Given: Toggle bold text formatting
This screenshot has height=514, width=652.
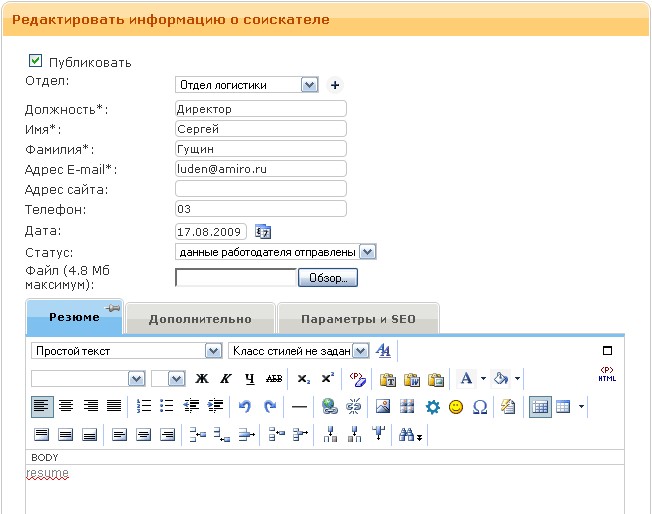Looking at the screenshot, I should tap(202, 379).
